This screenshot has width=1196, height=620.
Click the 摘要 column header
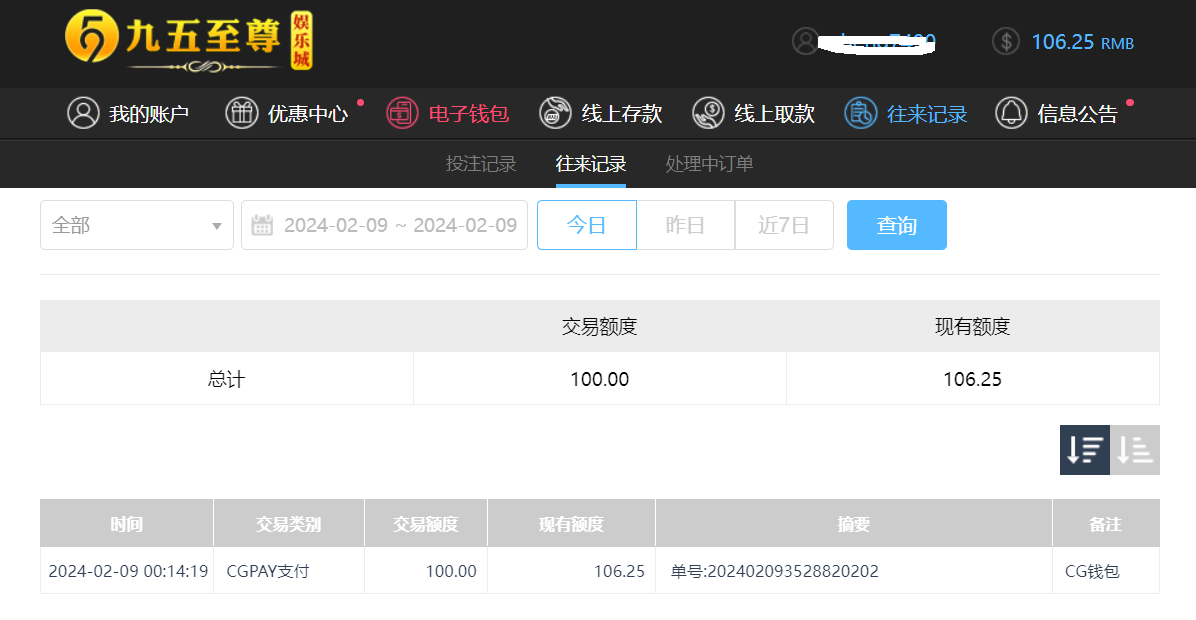[x=854, y=524]
